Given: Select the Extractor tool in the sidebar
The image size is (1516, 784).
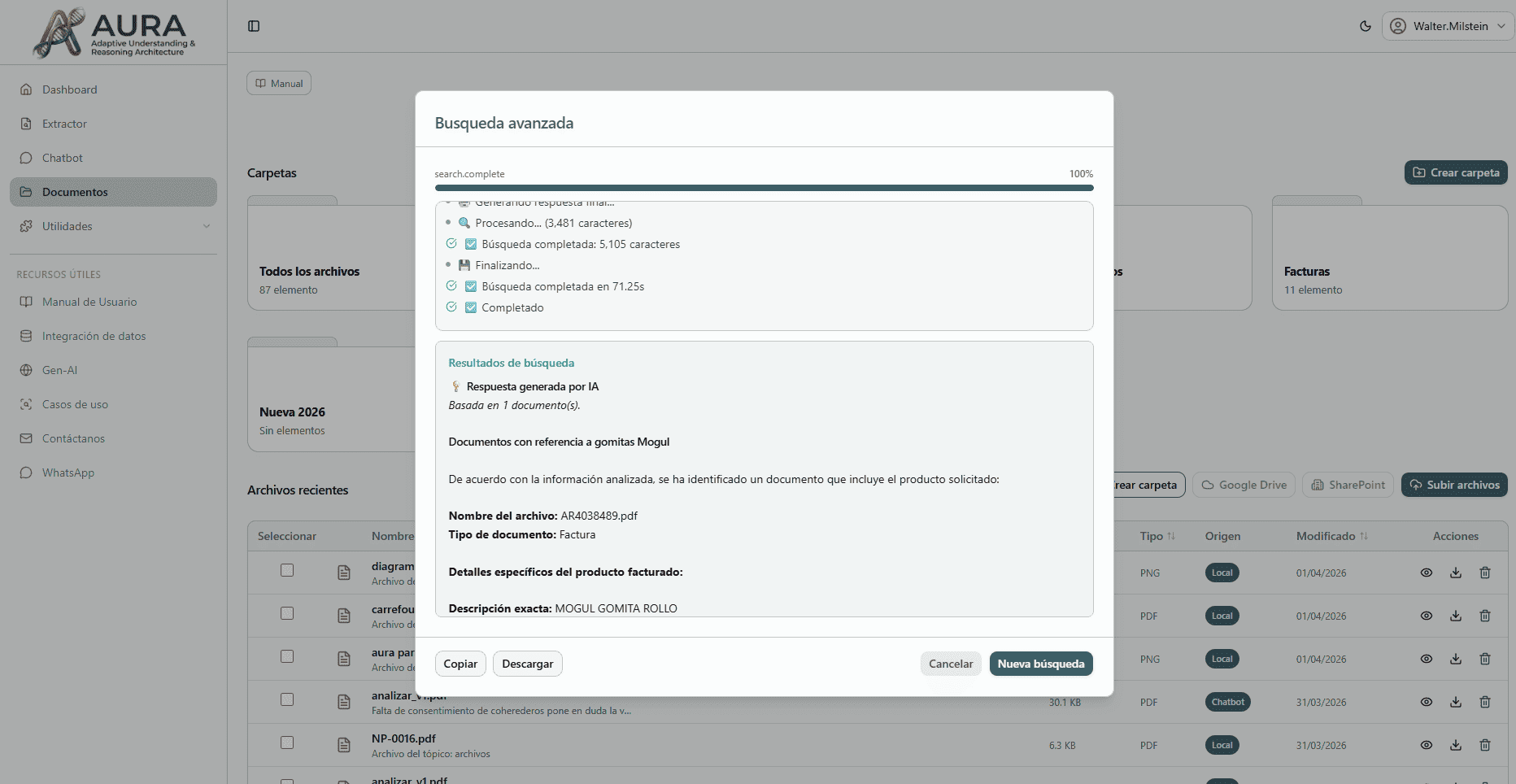Looking at the screenshot, I should pyautogui.click(x=64, y=124).
